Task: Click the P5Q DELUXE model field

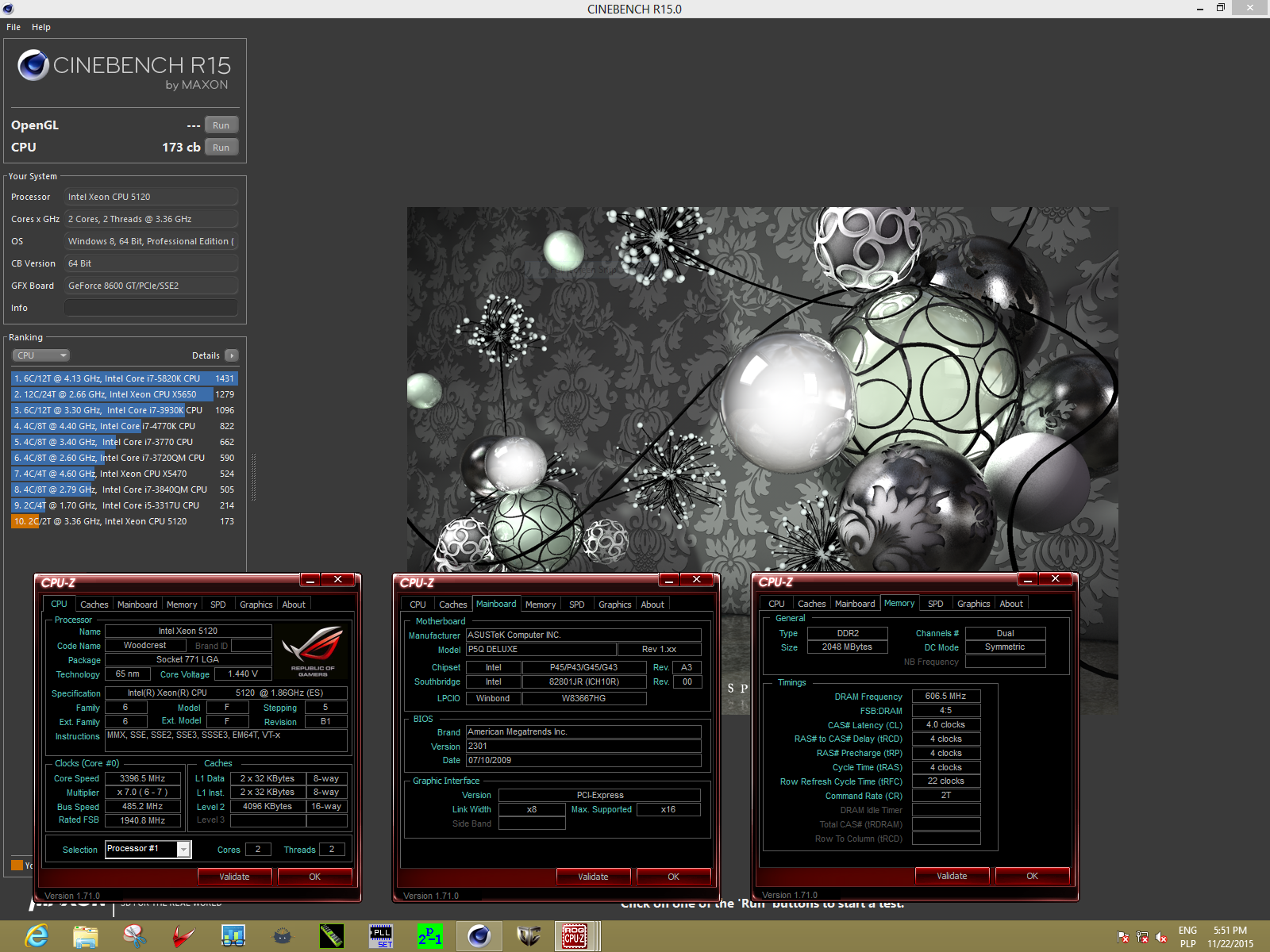Action: coord(541,649)
